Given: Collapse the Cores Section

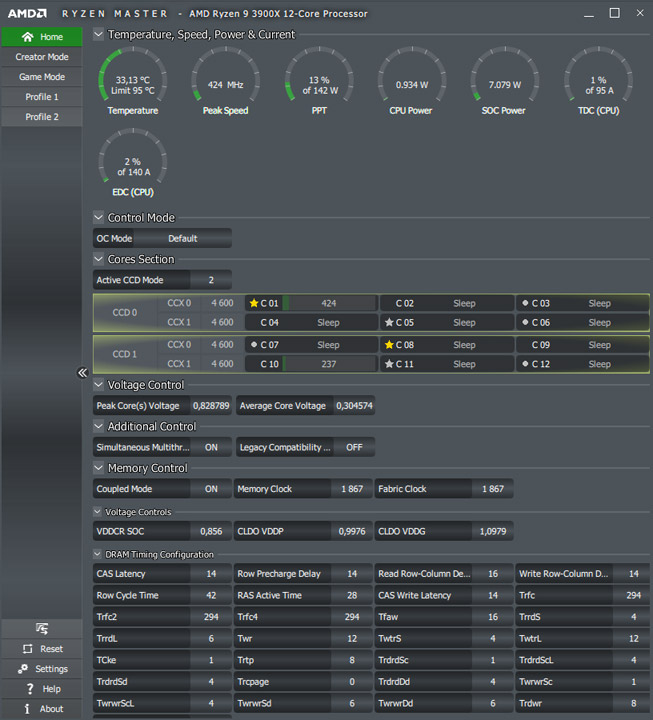Looking at the screenshot, I should [x=98, y=259].
